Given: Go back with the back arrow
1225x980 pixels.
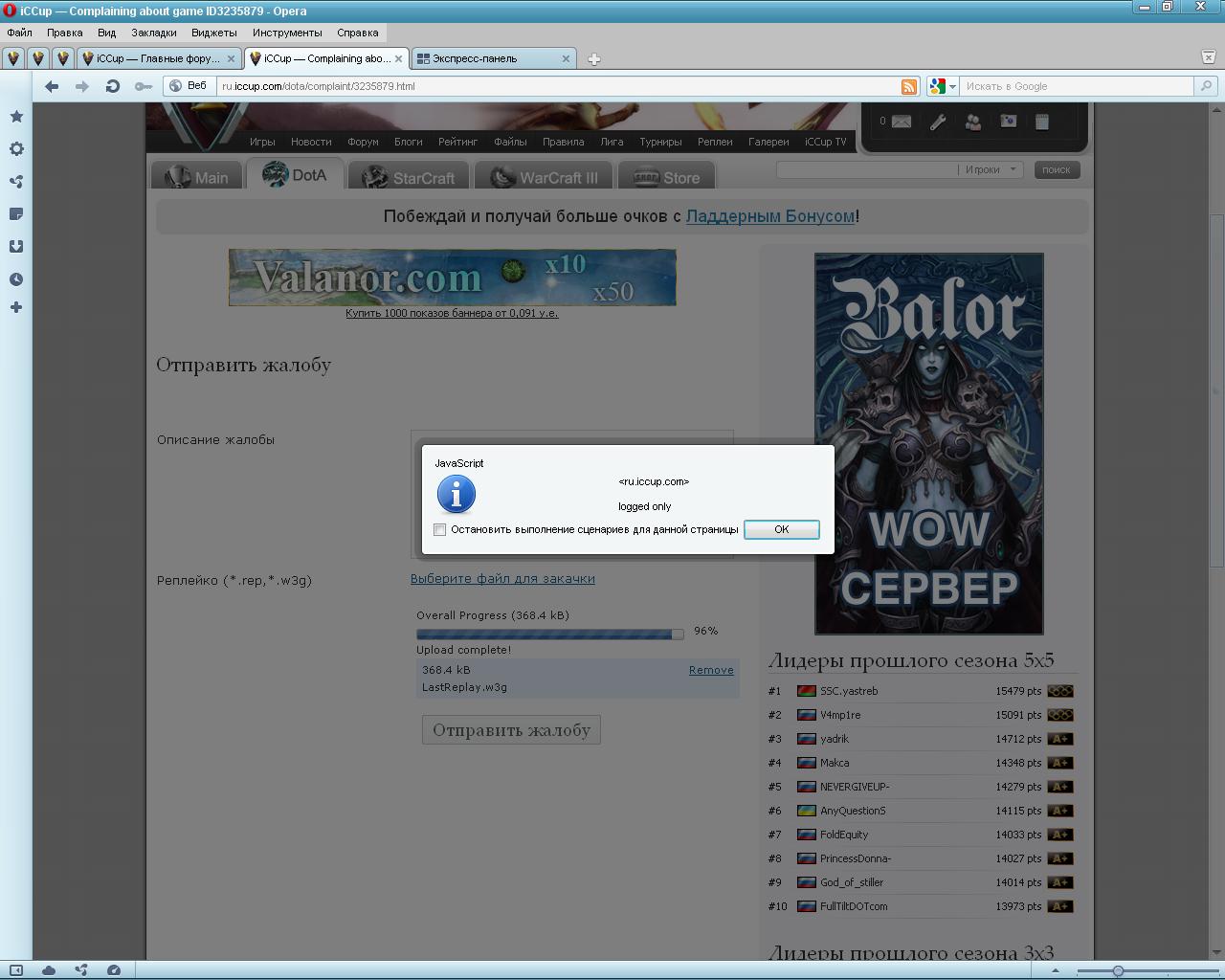Looking at the screenshot, I should (x=52, y=86).
